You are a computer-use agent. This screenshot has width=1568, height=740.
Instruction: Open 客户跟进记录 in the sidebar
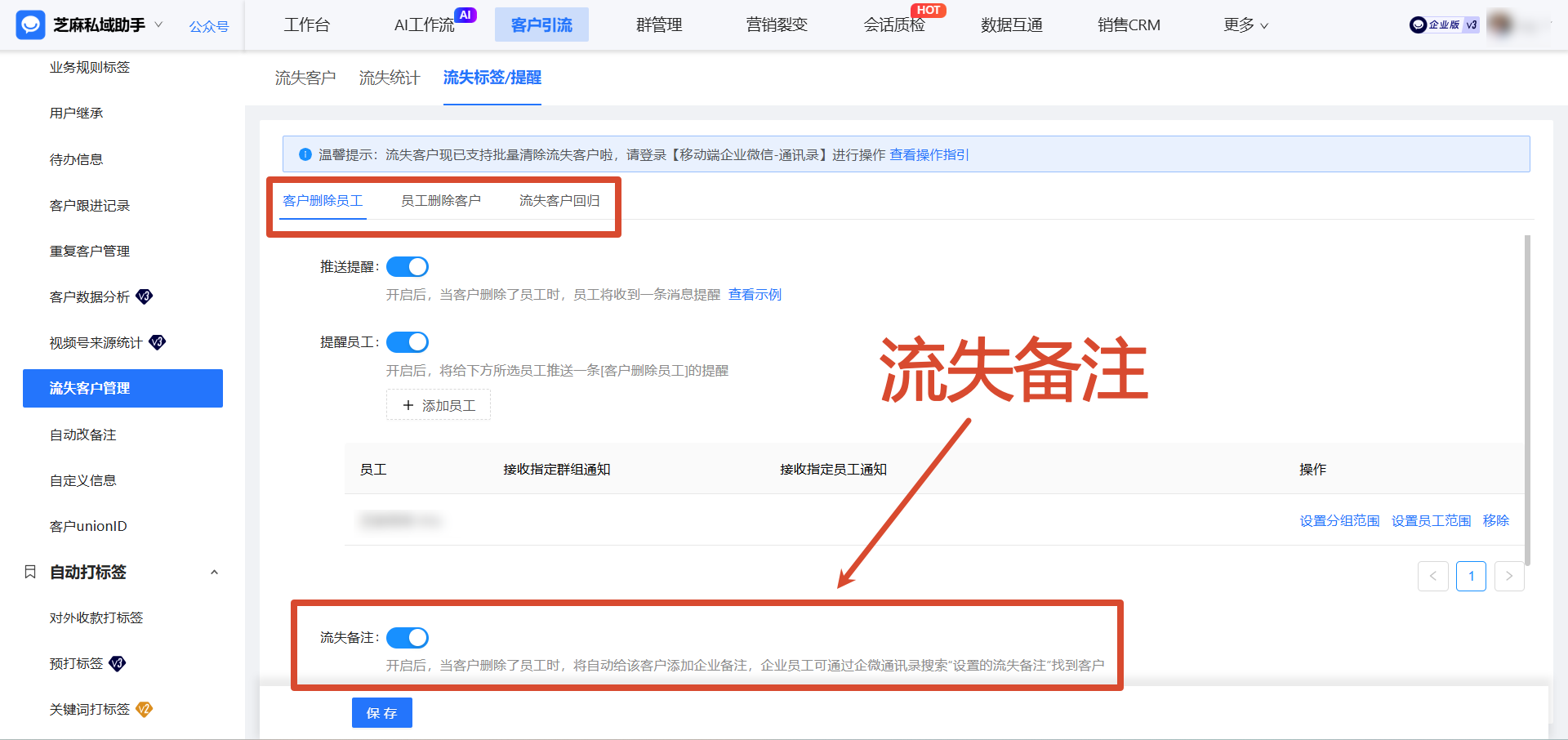click(x=90, y=206)
